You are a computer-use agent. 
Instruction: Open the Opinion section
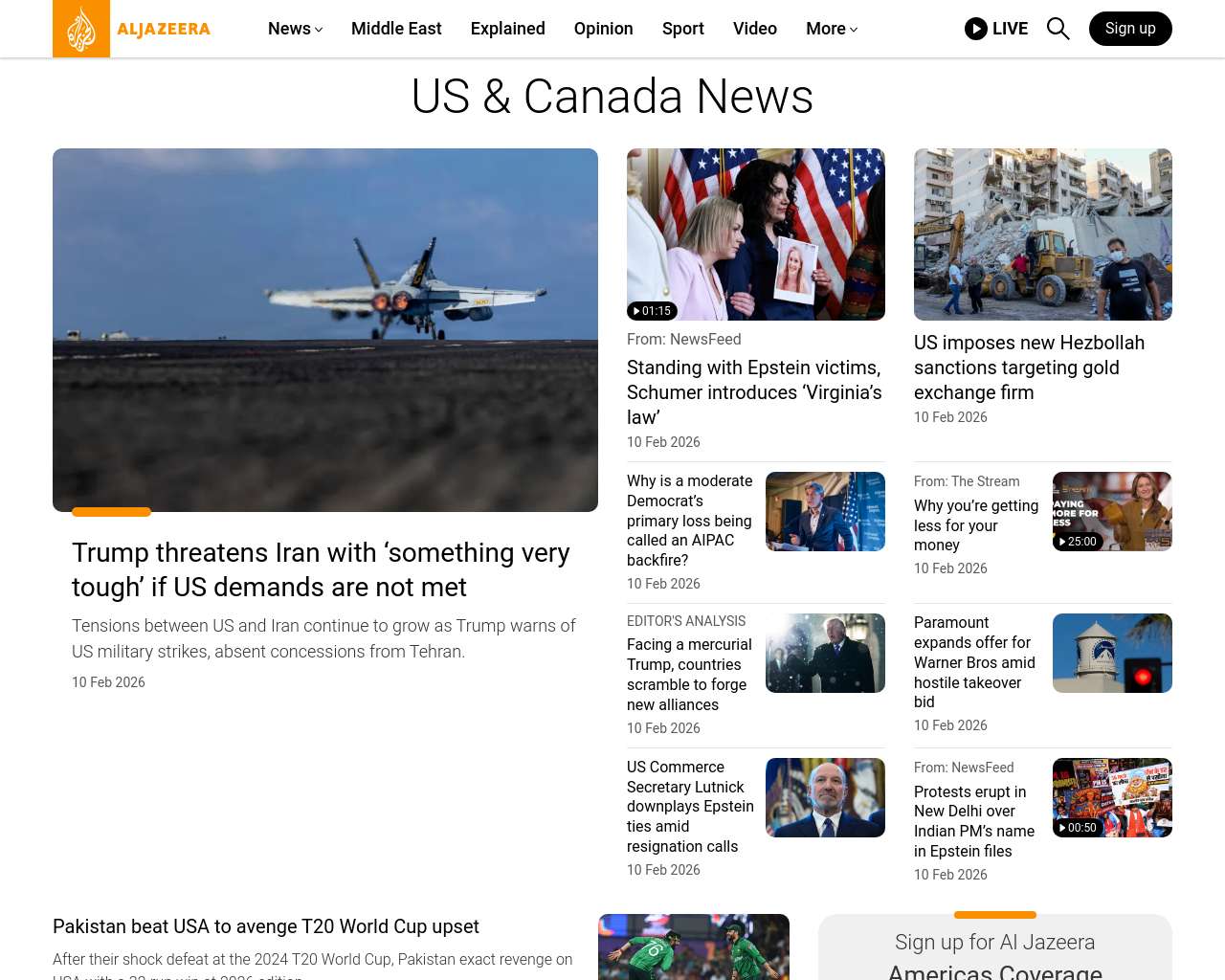pyautogui.click(x=603, y=29)
